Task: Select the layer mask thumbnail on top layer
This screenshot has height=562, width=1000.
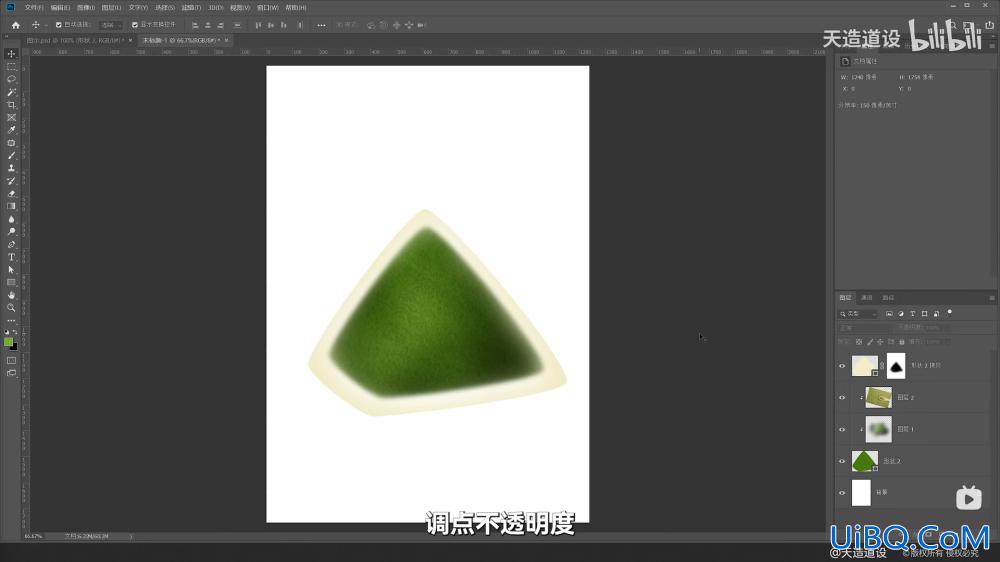Action: pyautogui.click(x=895, y=366)
